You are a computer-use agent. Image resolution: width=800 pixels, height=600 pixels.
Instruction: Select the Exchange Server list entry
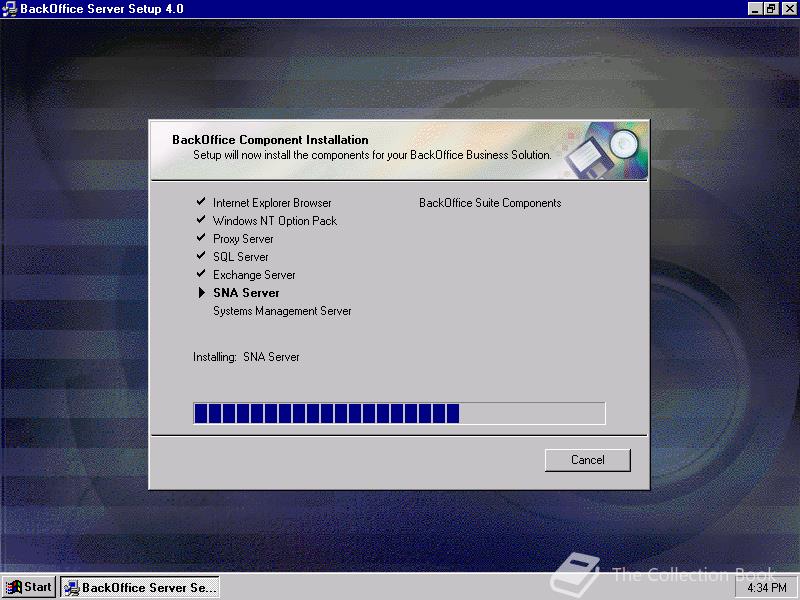254,275
